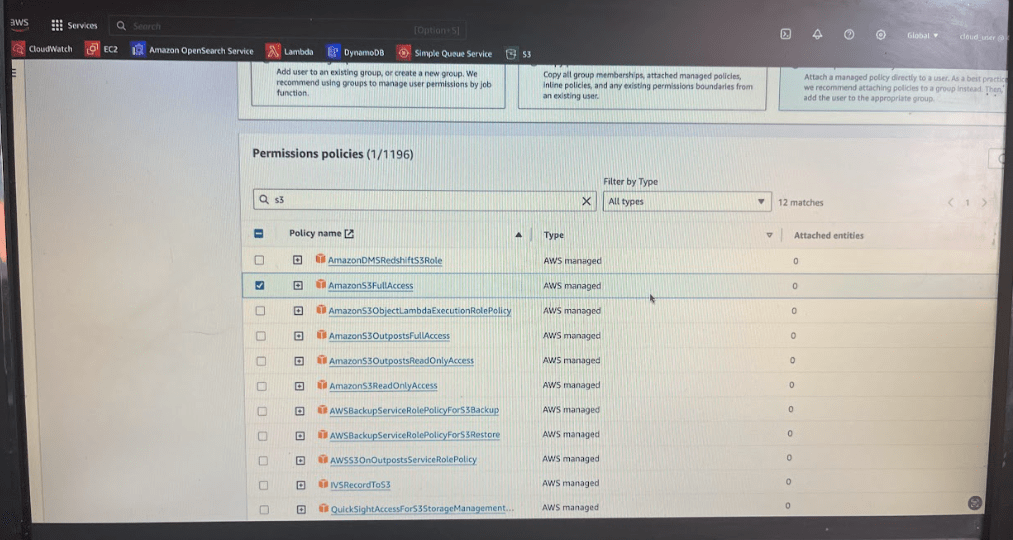
Task: Open the Services grid menu
Action: coord(75,25)
